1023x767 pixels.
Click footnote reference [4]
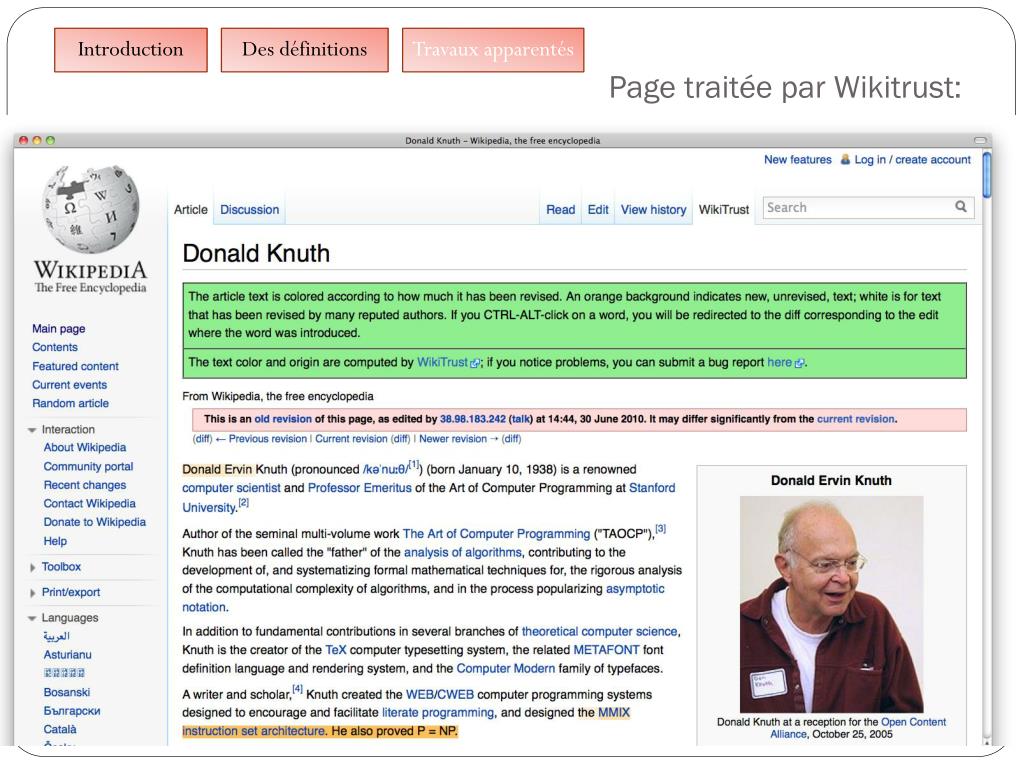tap(298, 689)
